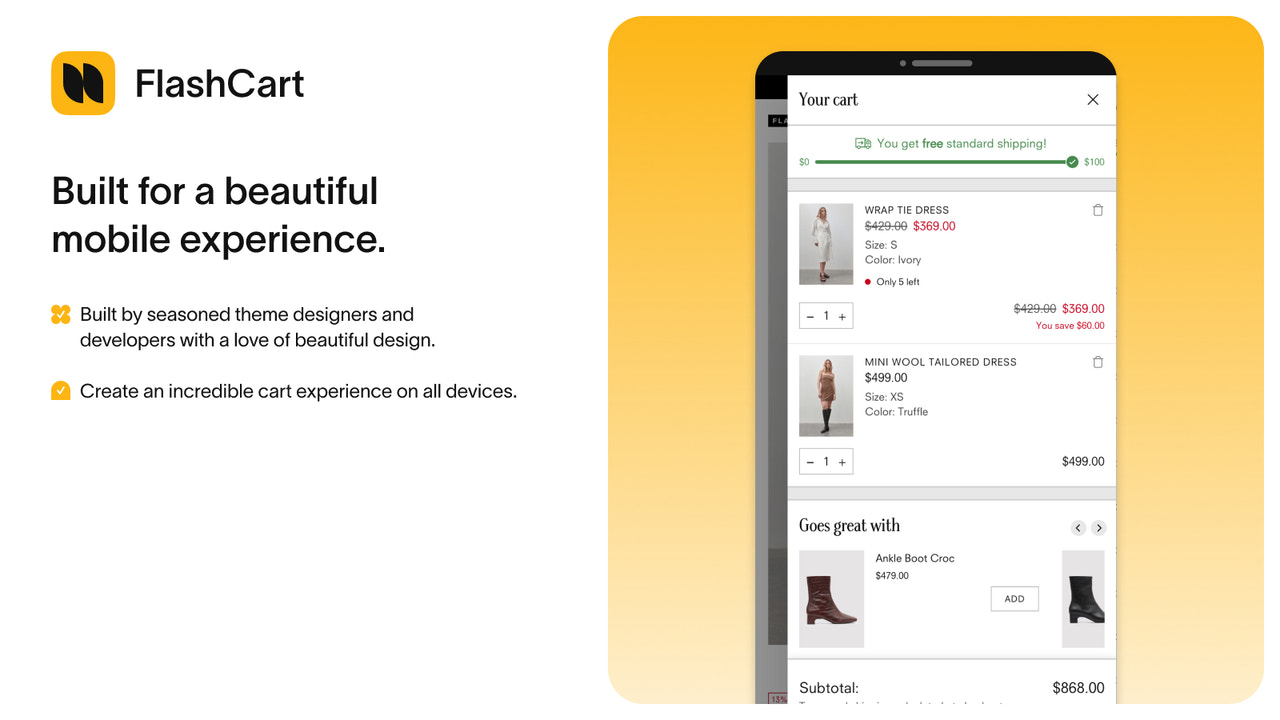1280x720 pixels.
Task: Increase Wrap Tie Dress quantity with plus
Action: tap(841, 315)
